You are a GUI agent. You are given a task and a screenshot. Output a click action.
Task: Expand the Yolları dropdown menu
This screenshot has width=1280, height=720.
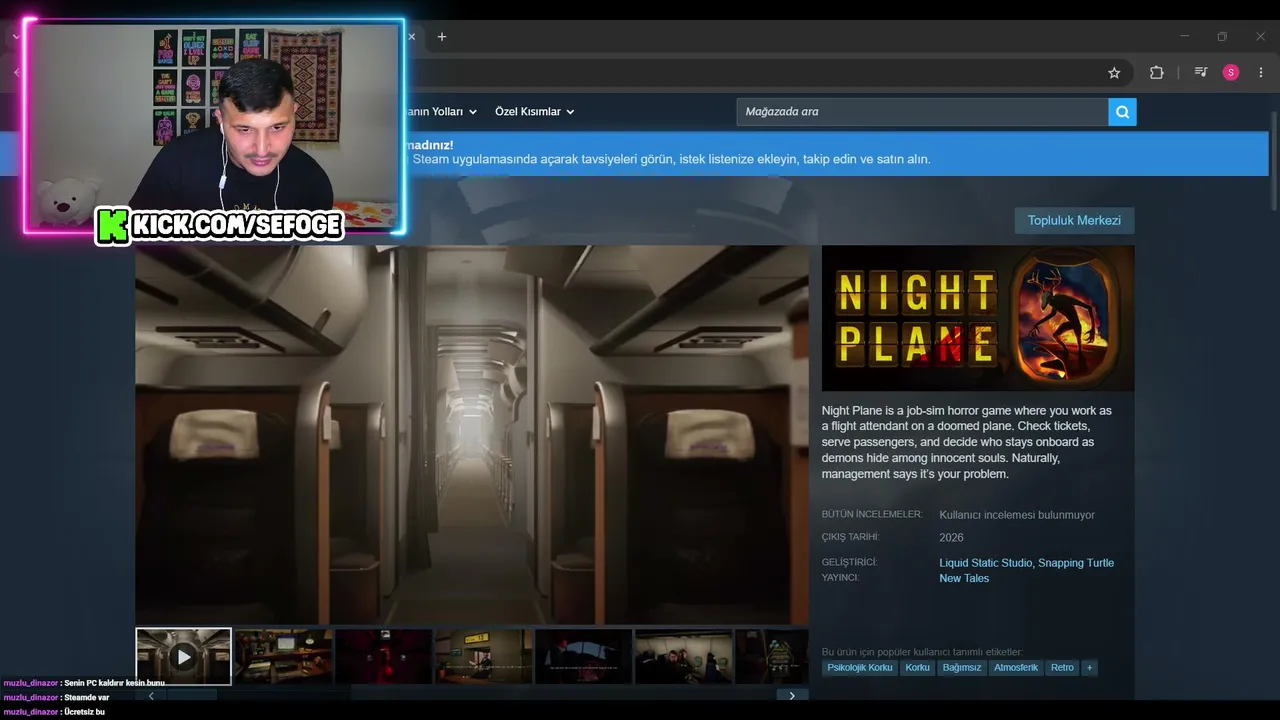click(x=441, y=112)
